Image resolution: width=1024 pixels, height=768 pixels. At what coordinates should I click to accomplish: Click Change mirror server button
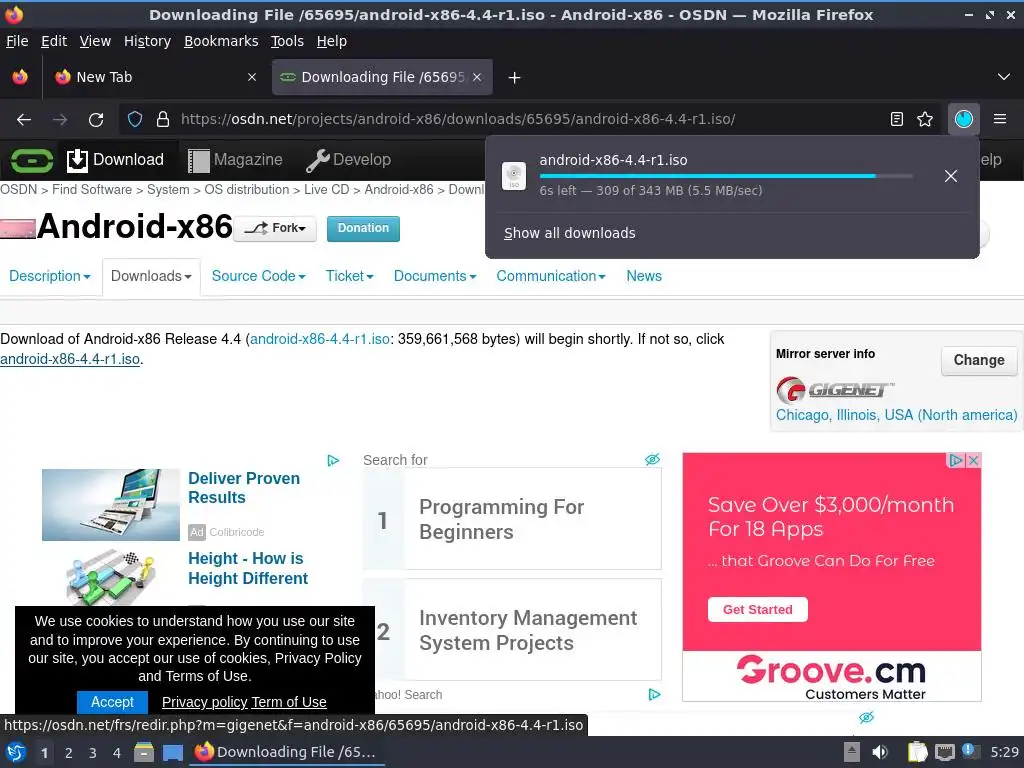coord(979,360)
